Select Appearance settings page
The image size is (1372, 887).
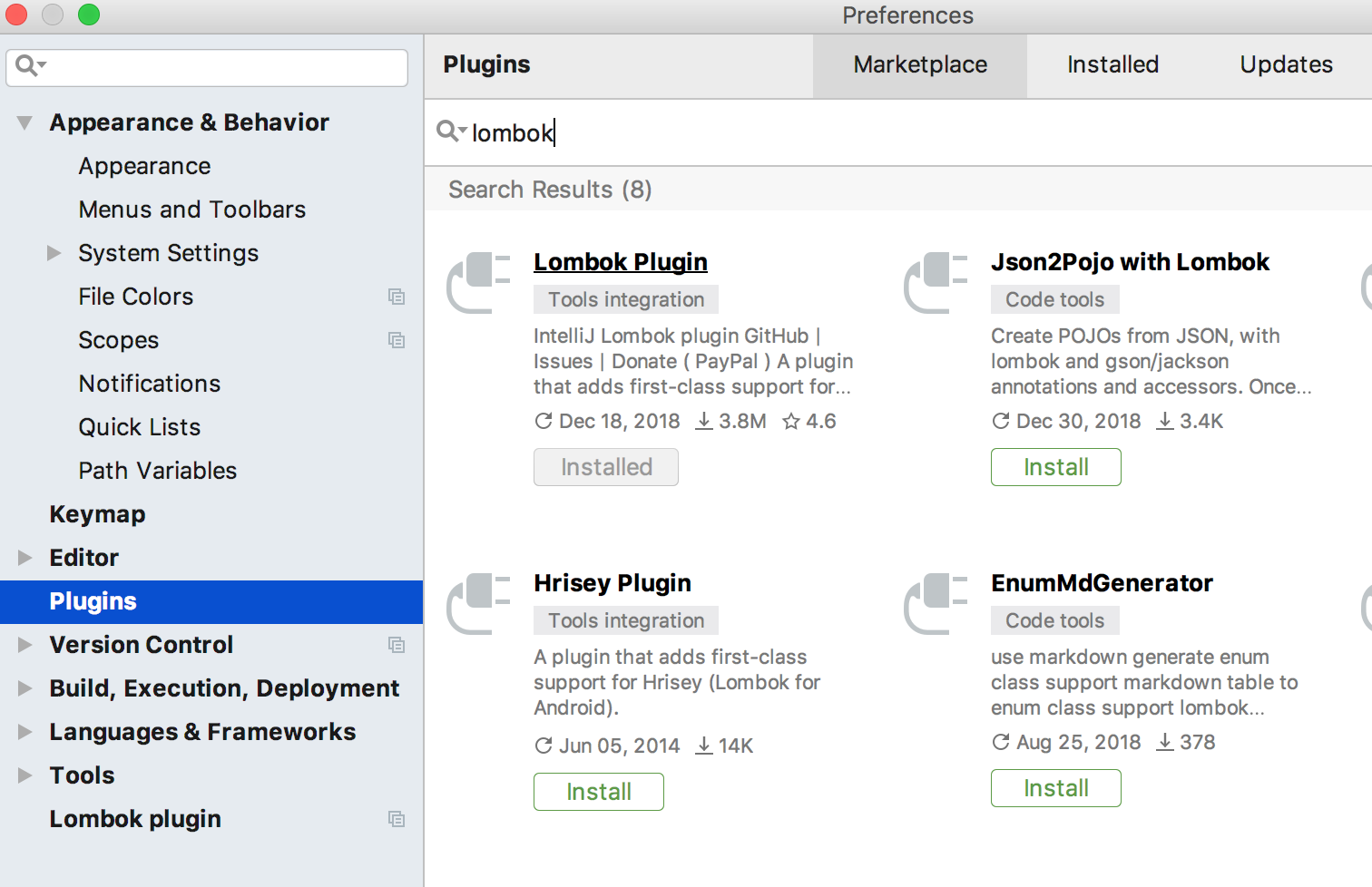click(x=144, y=166)
